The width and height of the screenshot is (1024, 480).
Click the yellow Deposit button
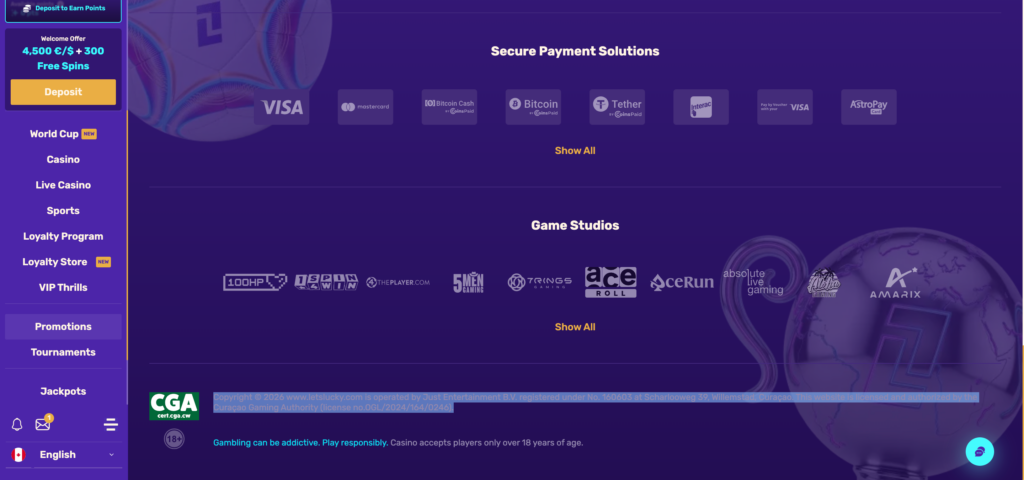pyautogui.click(x=63, y=92)
